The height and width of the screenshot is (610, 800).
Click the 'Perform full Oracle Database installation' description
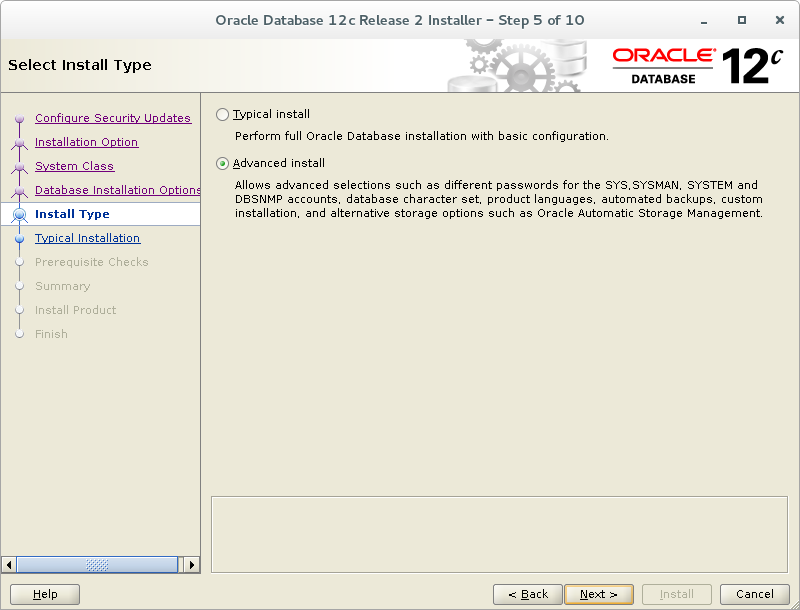pos(422,136)
